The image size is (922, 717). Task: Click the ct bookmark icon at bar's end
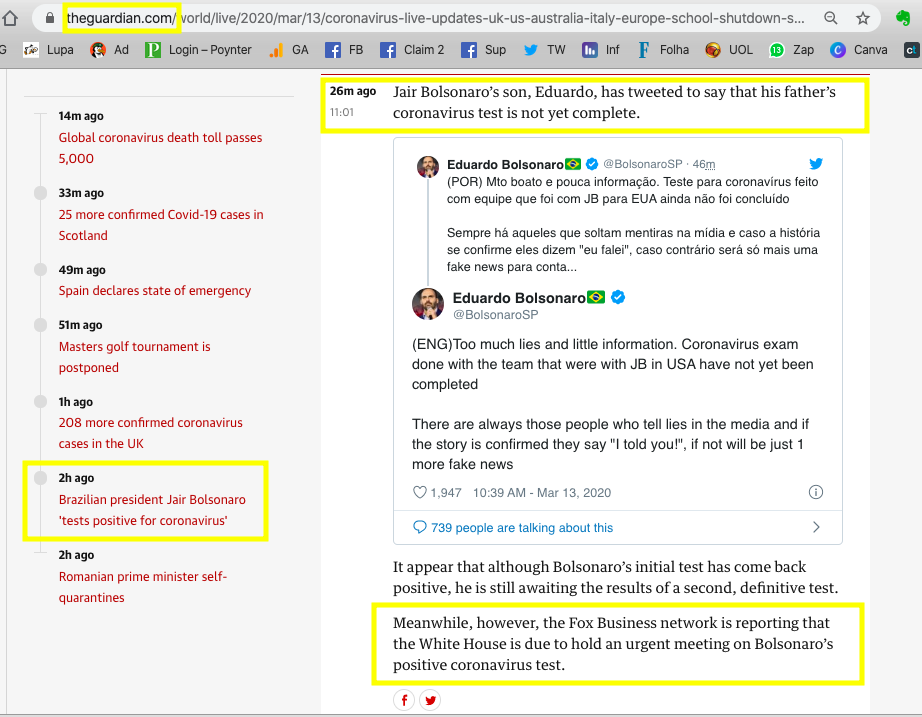point(911,50)
